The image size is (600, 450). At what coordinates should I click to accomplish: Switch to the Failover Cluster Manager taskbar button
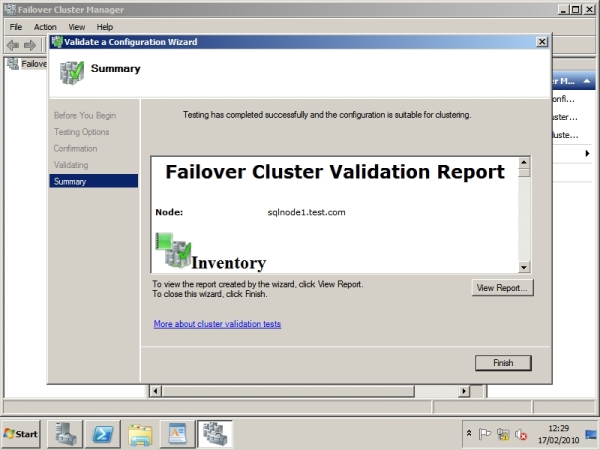[x=215, y=434]
